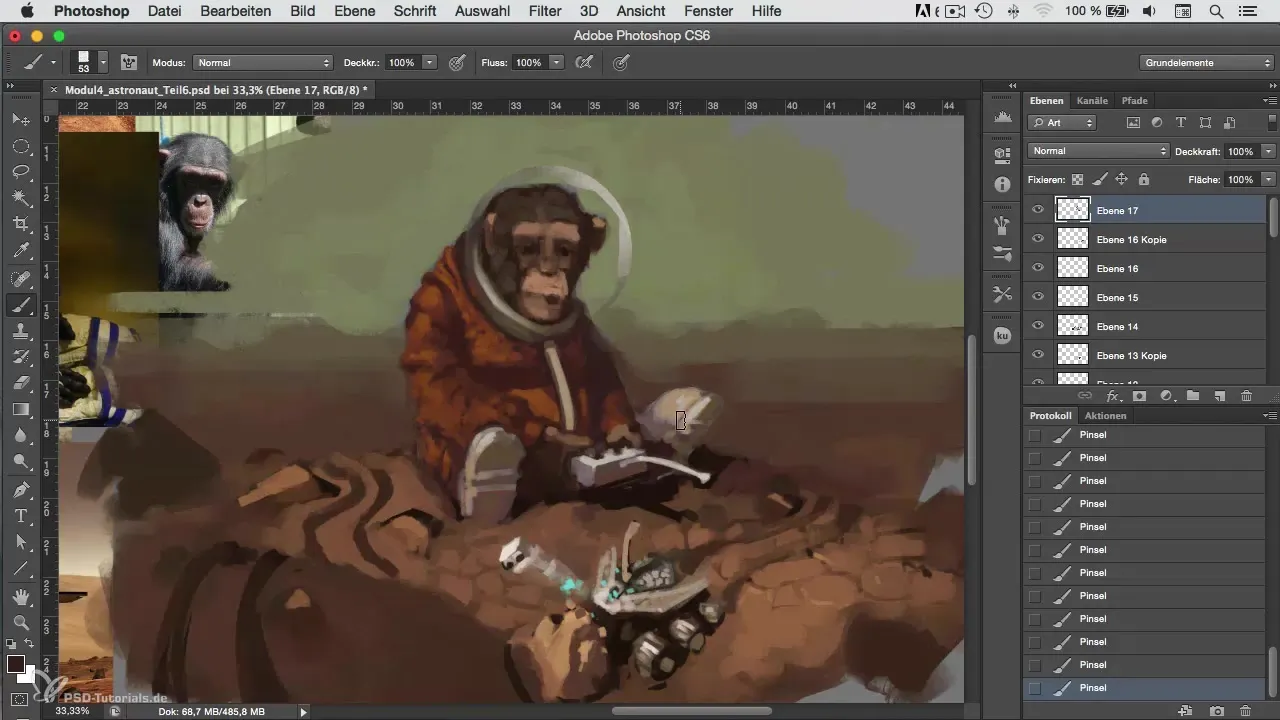Open layer filter type Art dropdown
The width and height of the screenshot is (1280, 720).
click(1062, 122)
